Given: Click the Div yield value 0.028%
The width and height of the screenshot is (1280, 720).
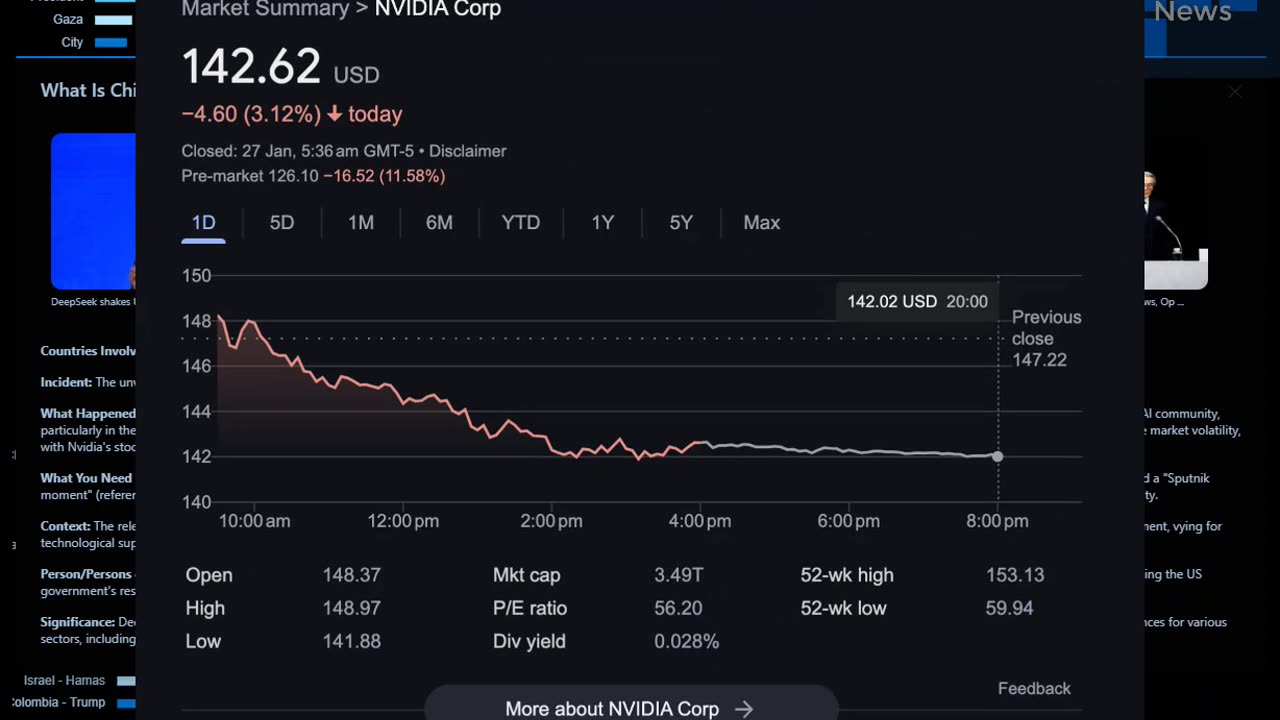Looking at the screenshot, I should point(687,641).
